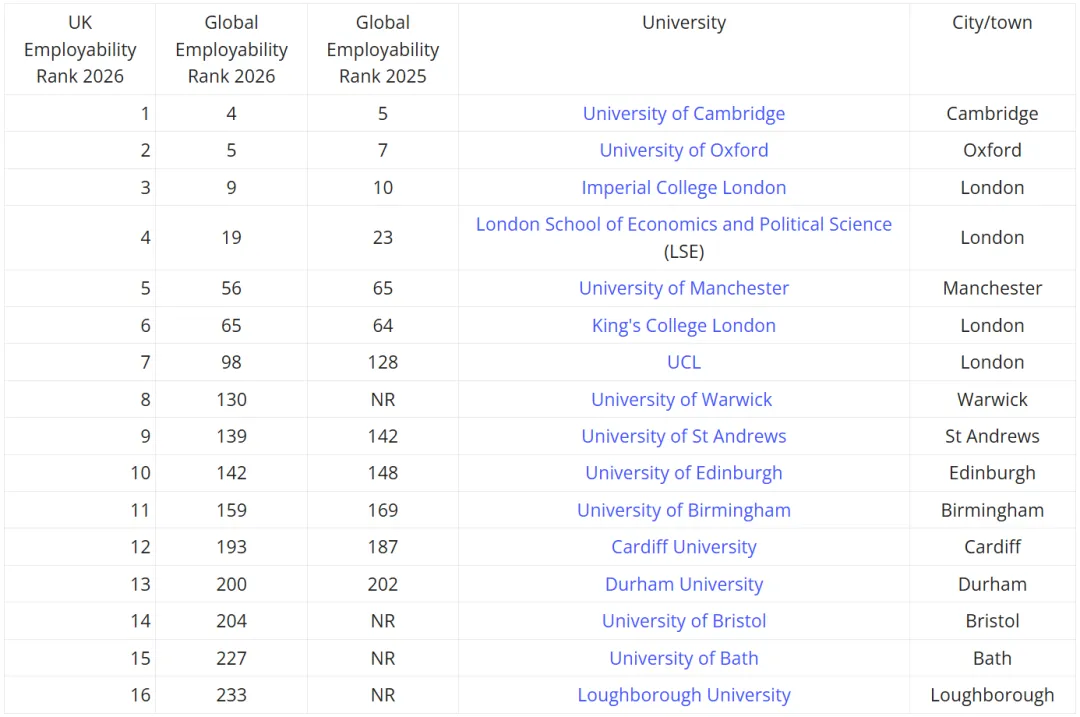Visit the University of Warwick link
Image resolution: width=1080 pixels, height=717 pixels.
pos(681,400)
